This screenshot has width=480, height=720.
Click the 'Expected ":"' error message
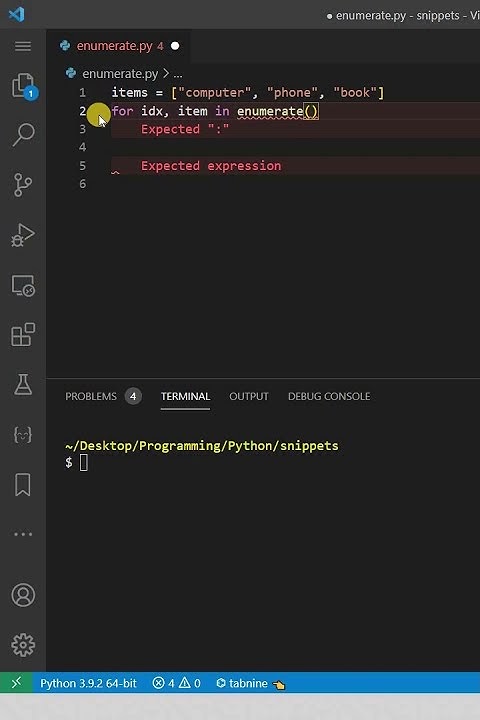point(185,129)
